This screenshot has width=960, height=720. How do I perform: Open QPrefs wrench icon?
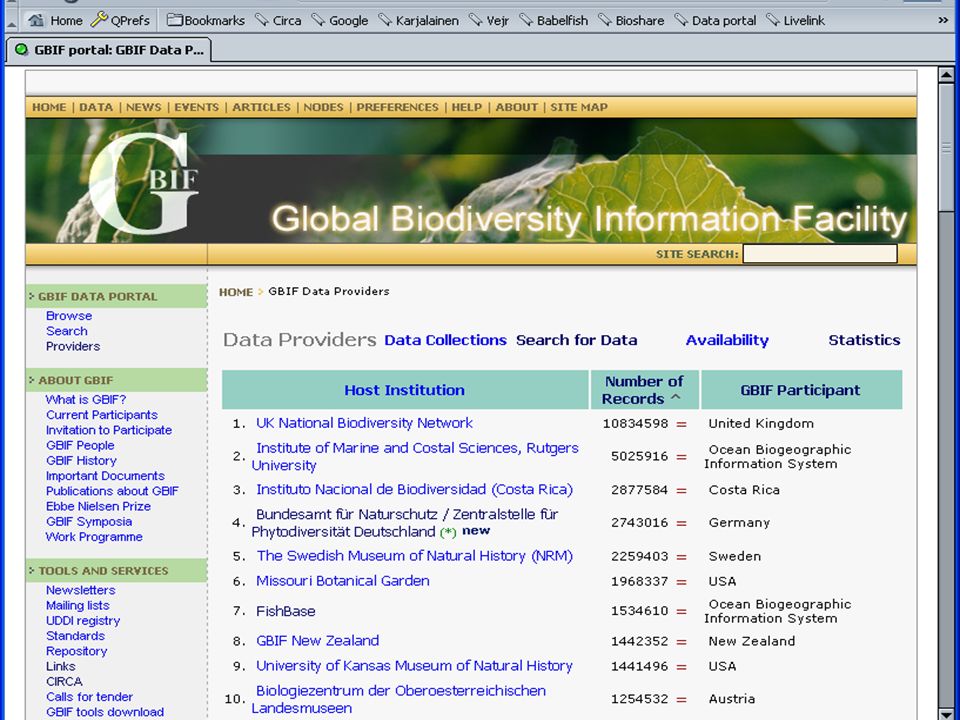point(99,20)
